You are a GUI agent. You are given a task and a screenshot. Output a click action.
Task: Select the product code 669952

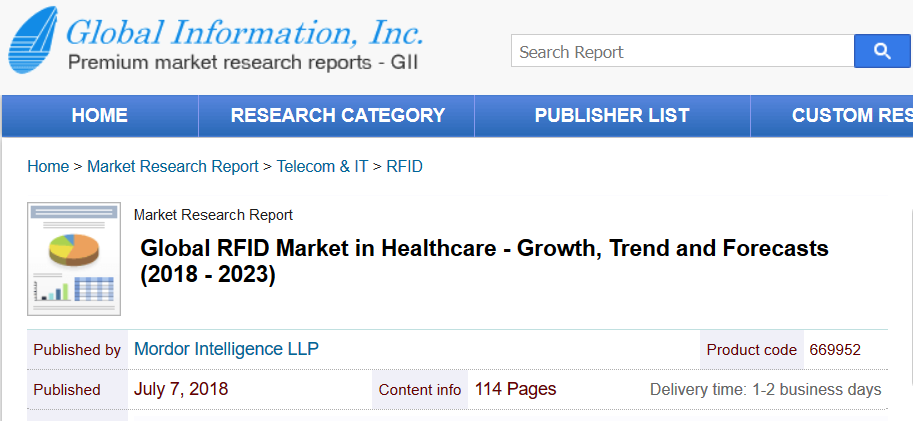point(835,350)
